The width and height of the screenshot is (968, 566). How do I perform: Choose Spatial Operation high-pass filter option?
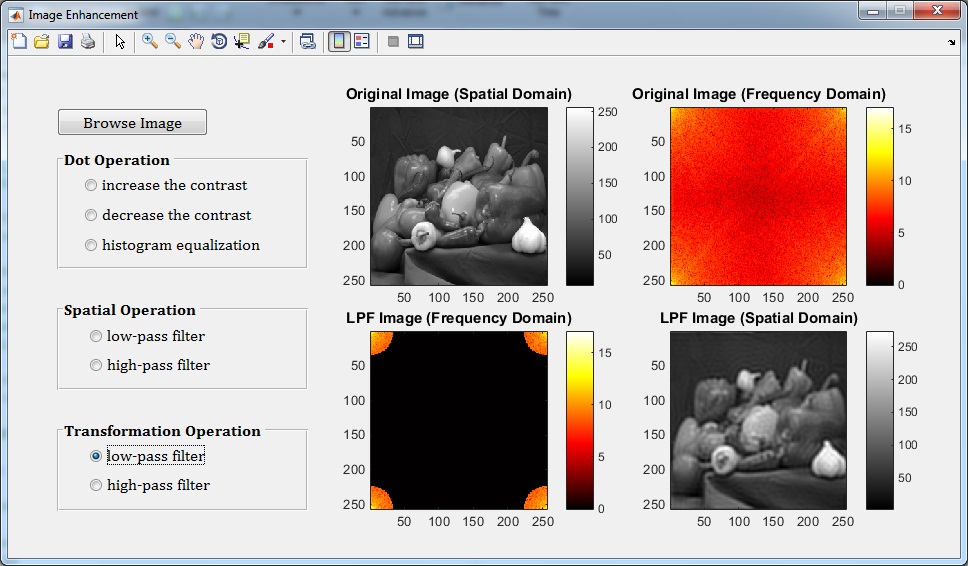click(x=97, y=365)
